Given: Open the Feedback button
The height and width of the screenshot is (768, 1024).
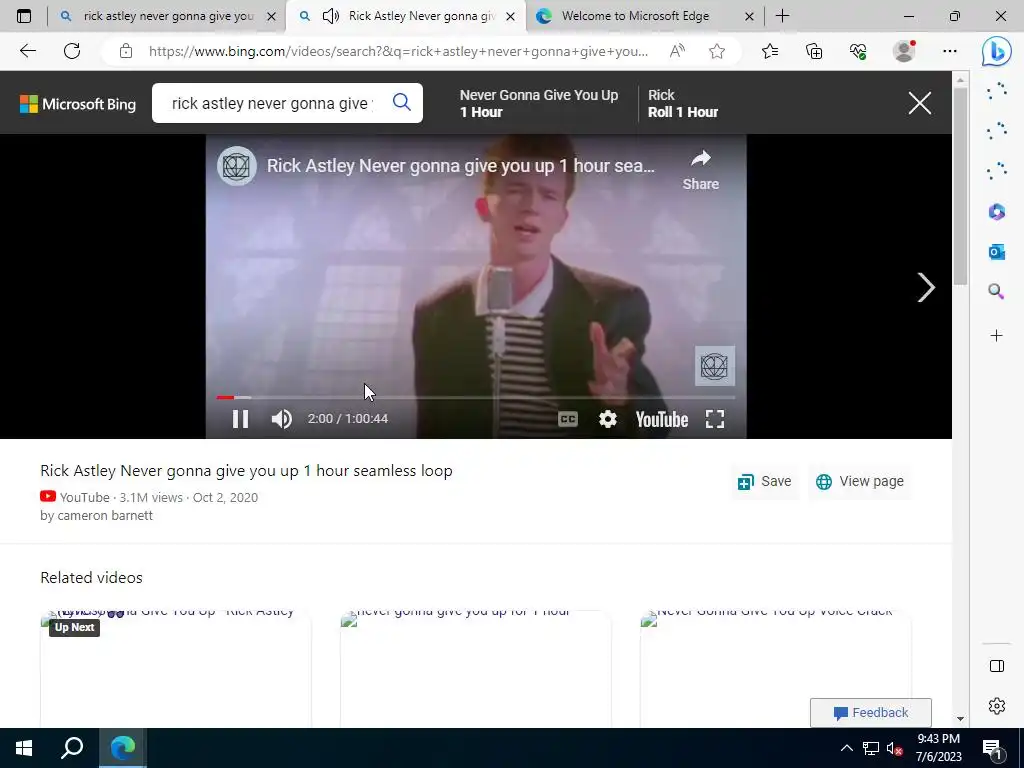Looking at the screenshot, I should pyautogui.click(x=871, y=712).
